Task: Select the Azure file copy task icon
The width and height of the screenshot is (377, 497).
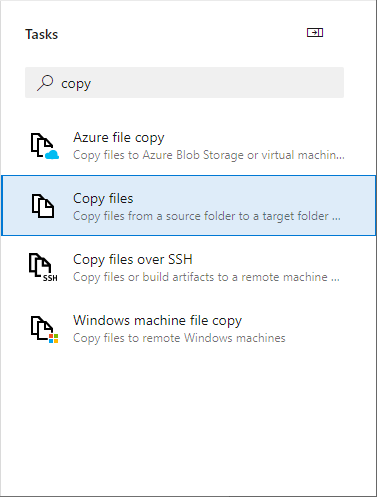Action: (x=44, y=146)
